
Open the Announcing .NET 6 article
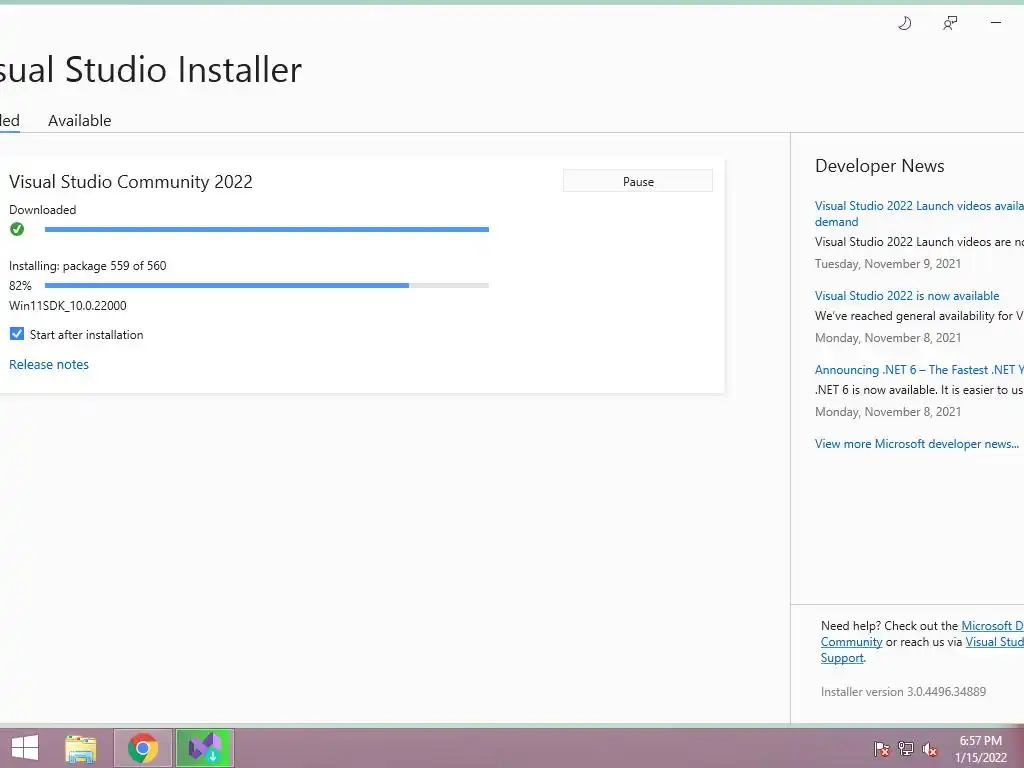point(919,370)
